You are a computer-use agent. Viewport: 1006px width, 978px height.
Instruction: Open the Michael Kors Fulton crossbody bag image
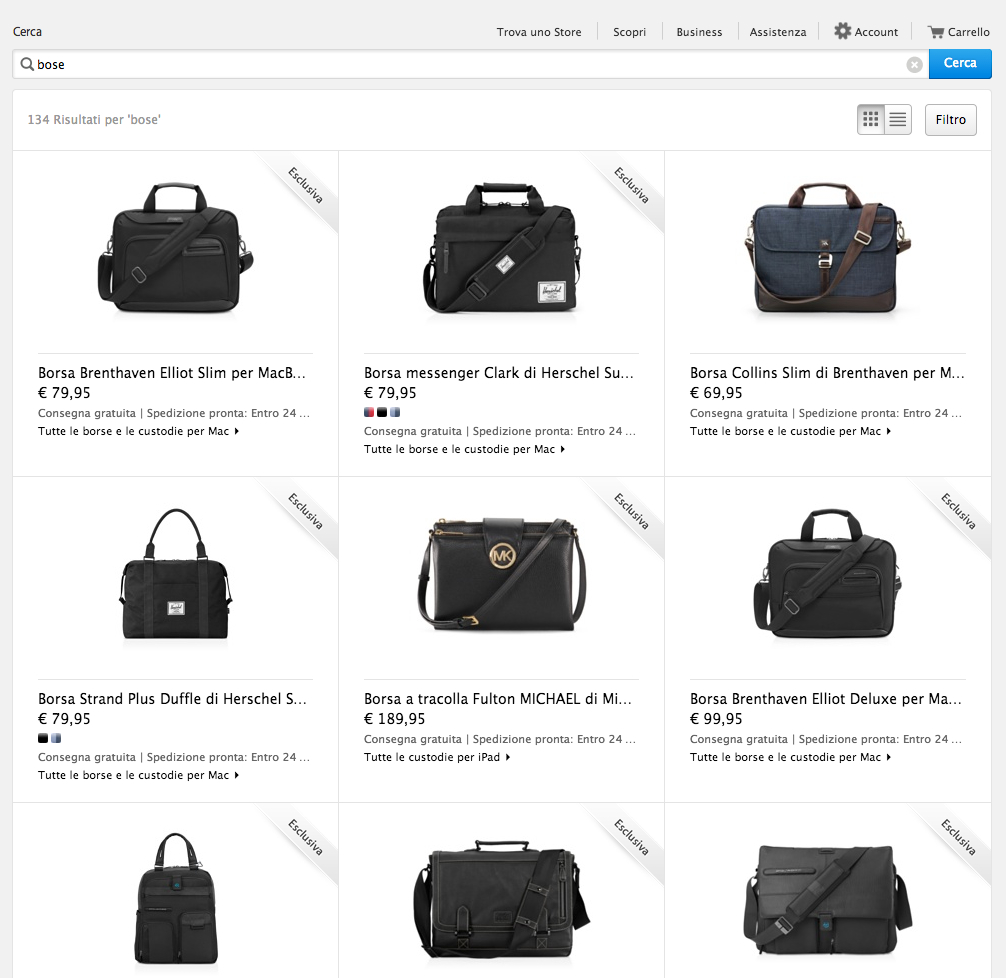point(502,574)
